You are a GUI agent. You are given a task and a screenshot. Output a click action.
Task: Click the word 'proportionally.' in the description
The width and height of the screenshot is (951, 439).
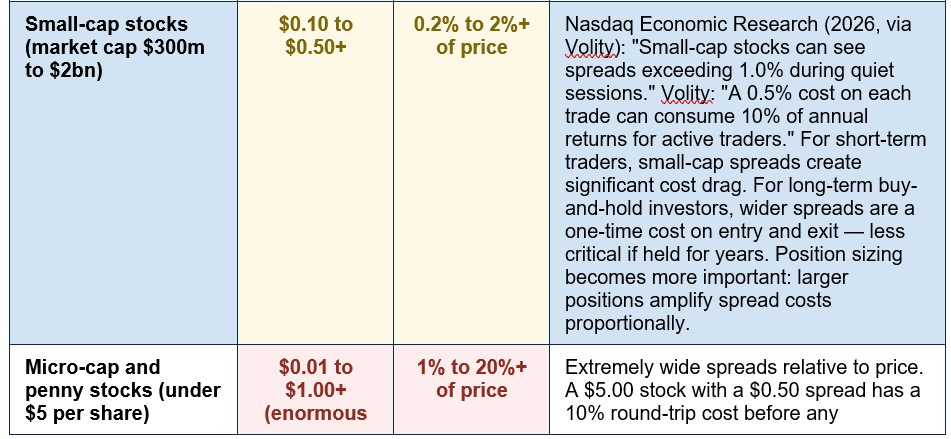pos(628,324)
